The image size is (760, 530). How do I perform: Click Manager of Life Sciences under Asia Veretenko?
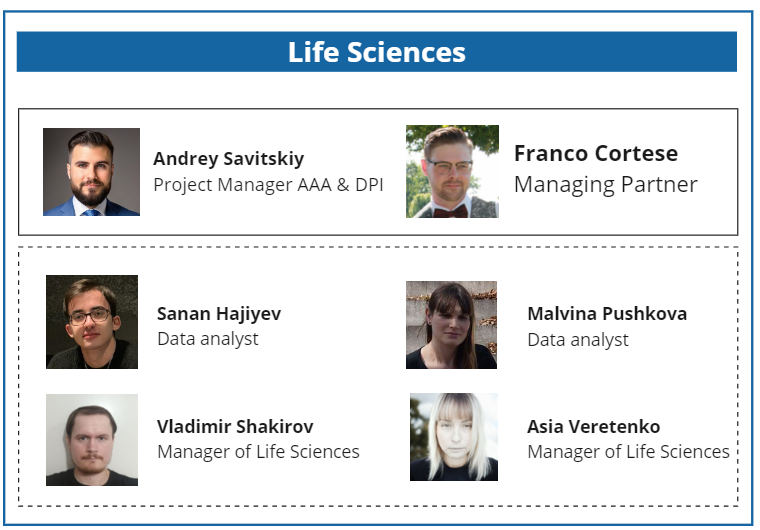coord(628,452)
